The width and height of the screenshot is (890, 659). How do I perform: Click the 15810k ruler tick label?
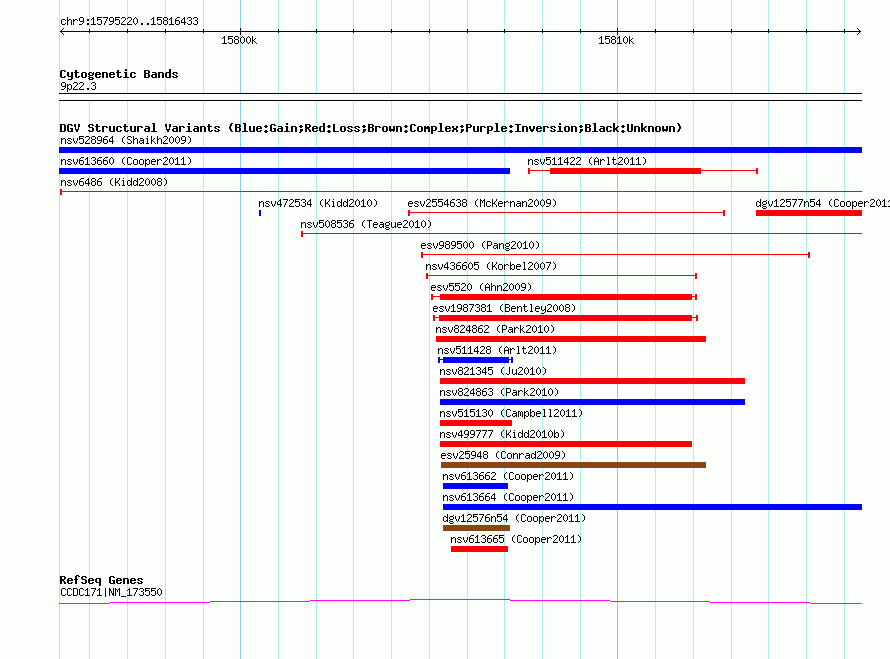[x=616, y=40]
